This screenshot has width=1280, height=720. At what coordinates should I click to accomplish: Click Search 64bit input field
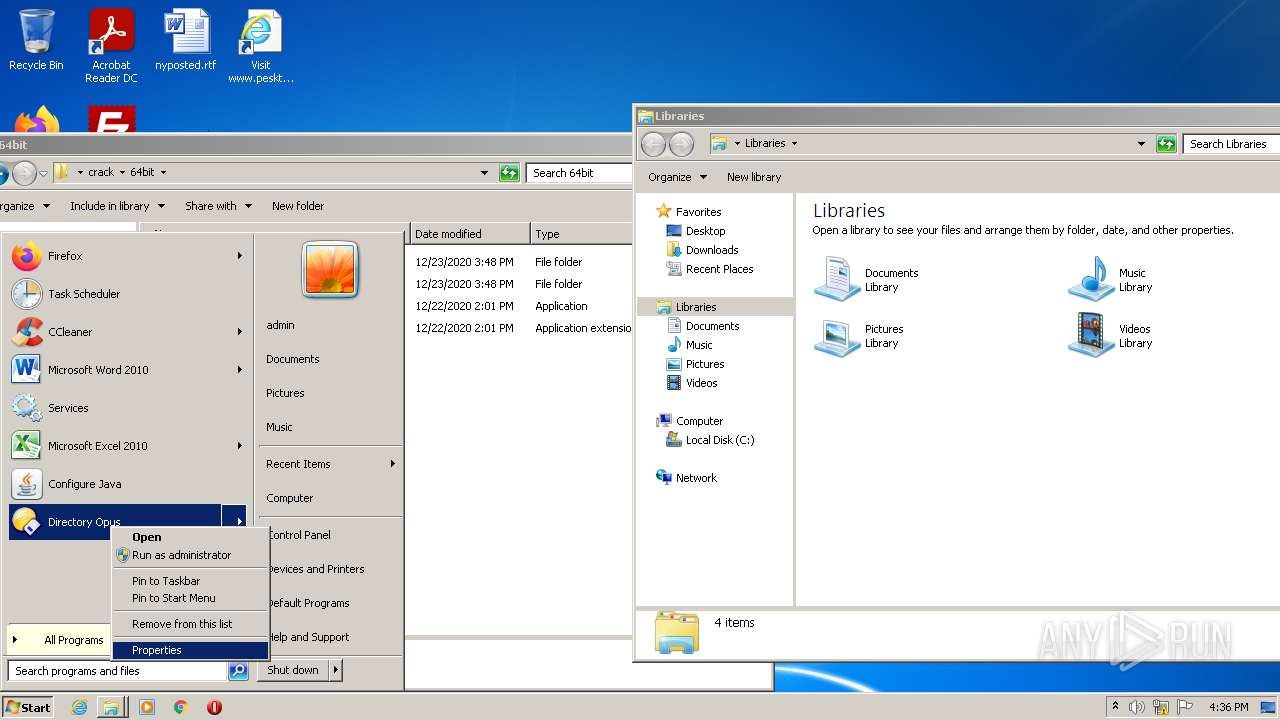point(580,173)
